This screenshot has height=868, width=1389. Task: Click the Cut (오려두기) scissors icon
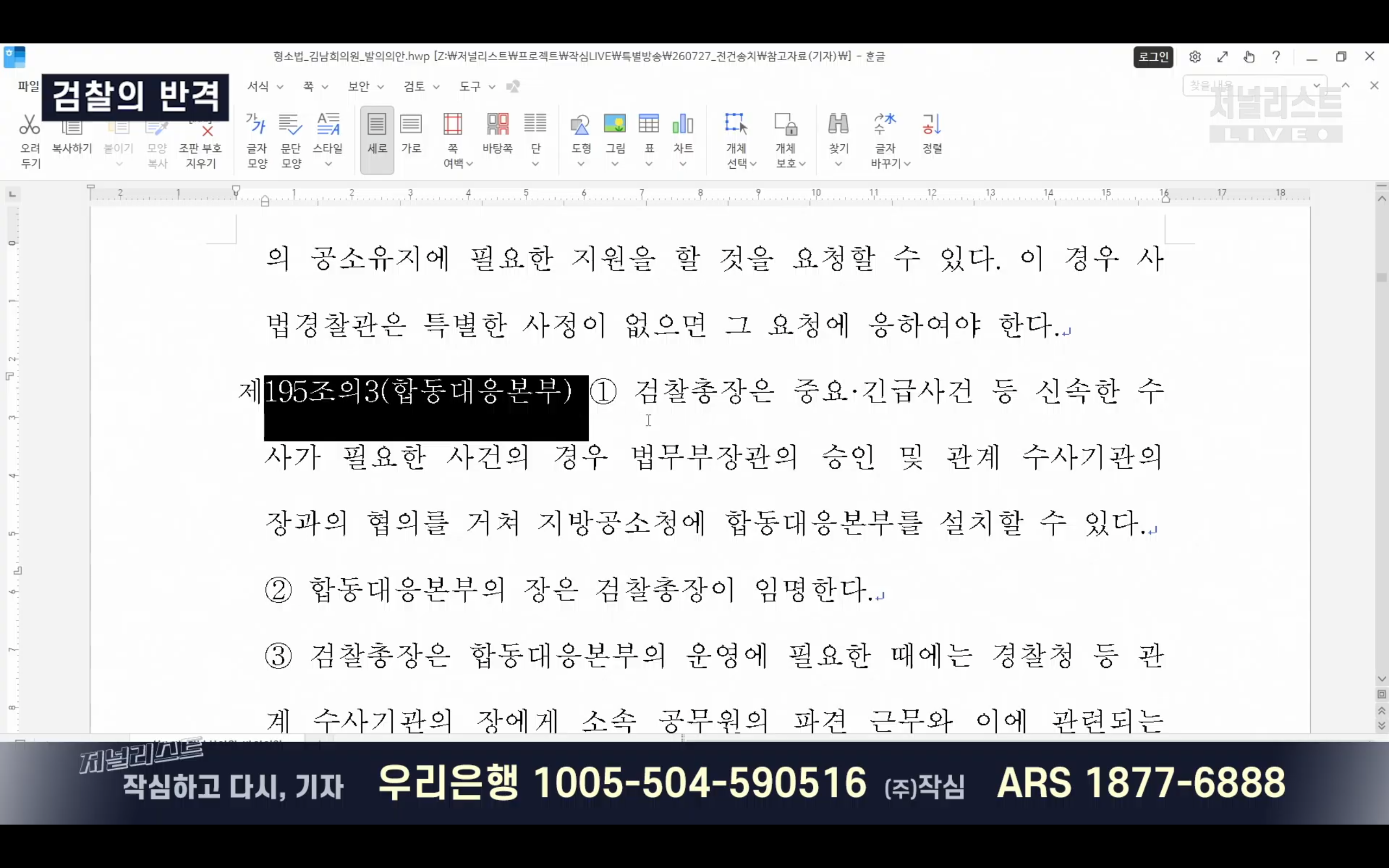click(x=30, y=124)
